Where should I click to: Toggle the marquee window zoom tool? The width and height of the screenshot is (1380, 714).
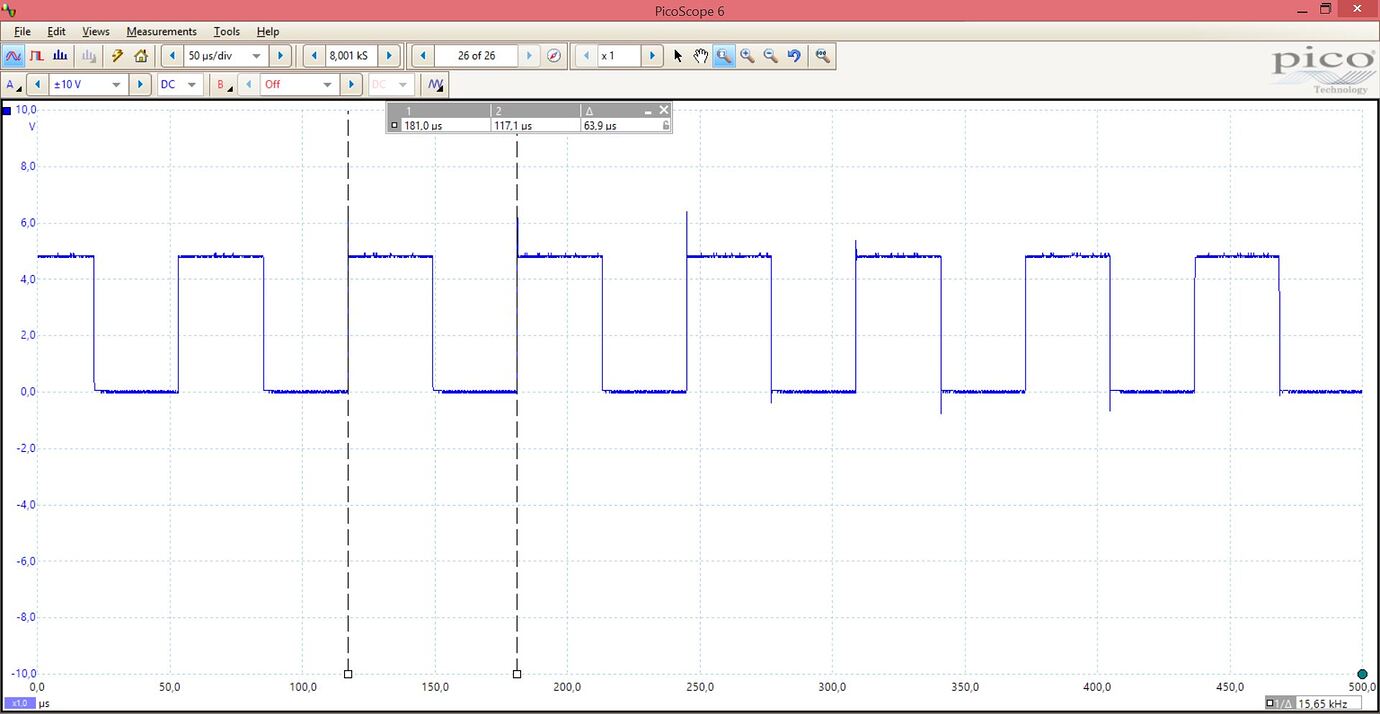[x=723, y=56]
